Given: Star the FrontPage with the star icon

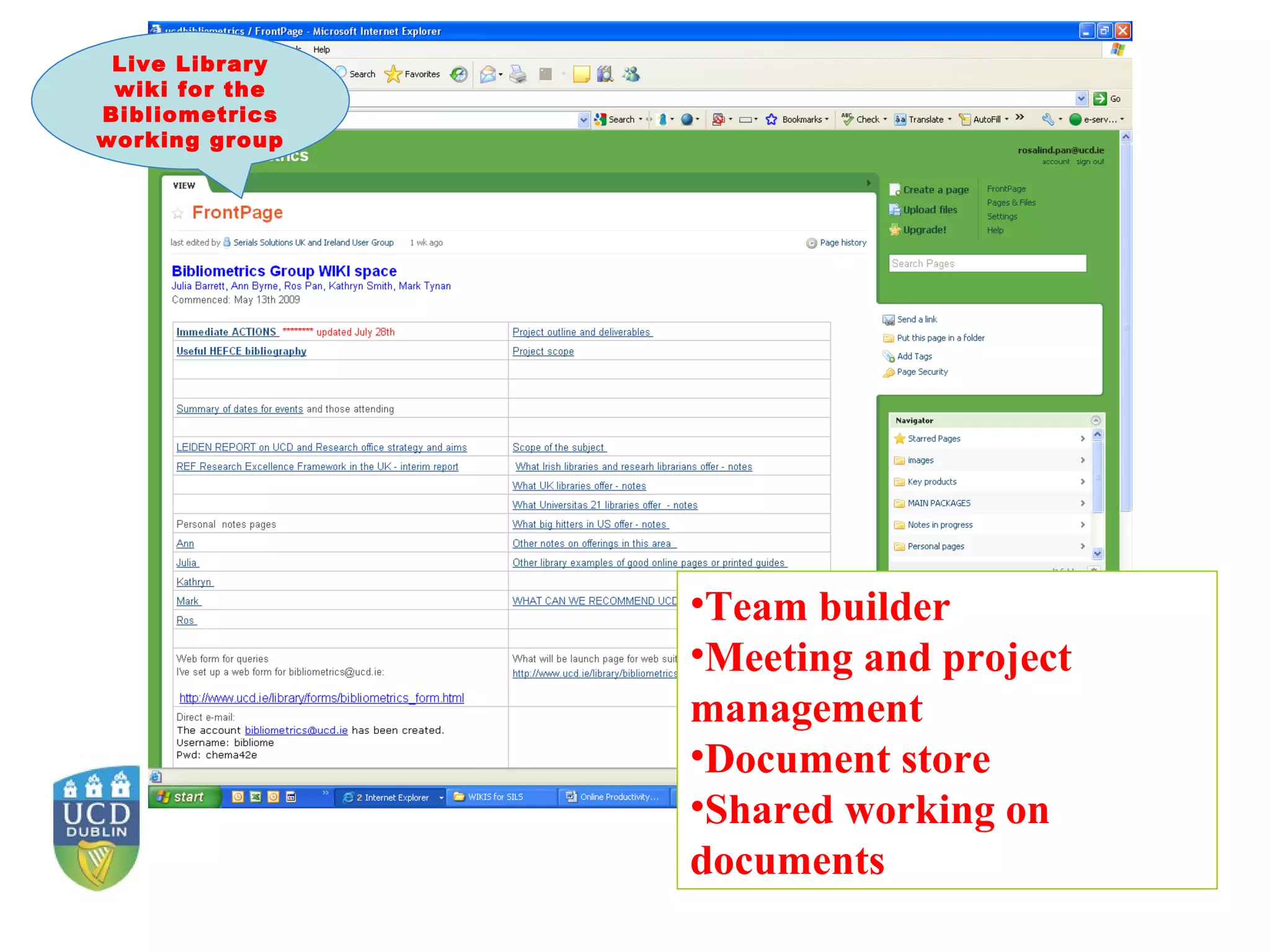Looking at the screenshot, I should click(x=178, y=214).
